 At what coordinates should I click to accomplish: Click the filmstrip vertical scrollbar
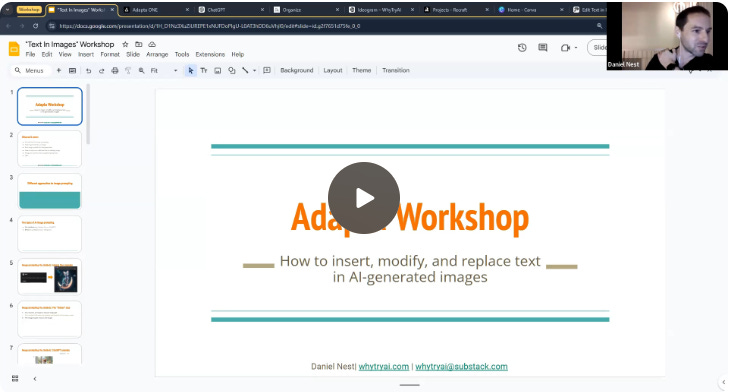(x=88, y=114)
